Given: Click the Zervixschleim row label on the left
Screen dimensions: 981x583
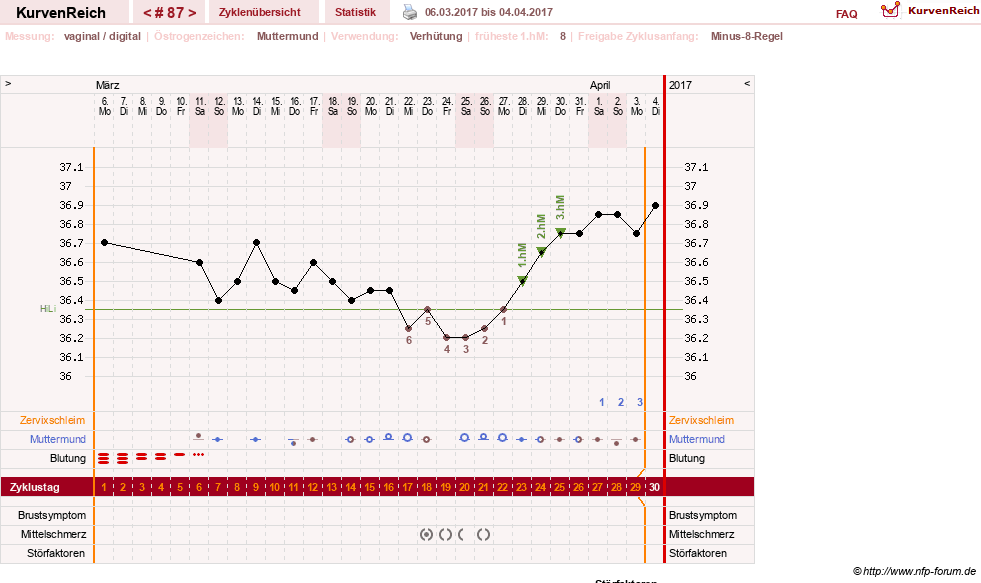Looking at the screenshot, I should click(53, 420).
